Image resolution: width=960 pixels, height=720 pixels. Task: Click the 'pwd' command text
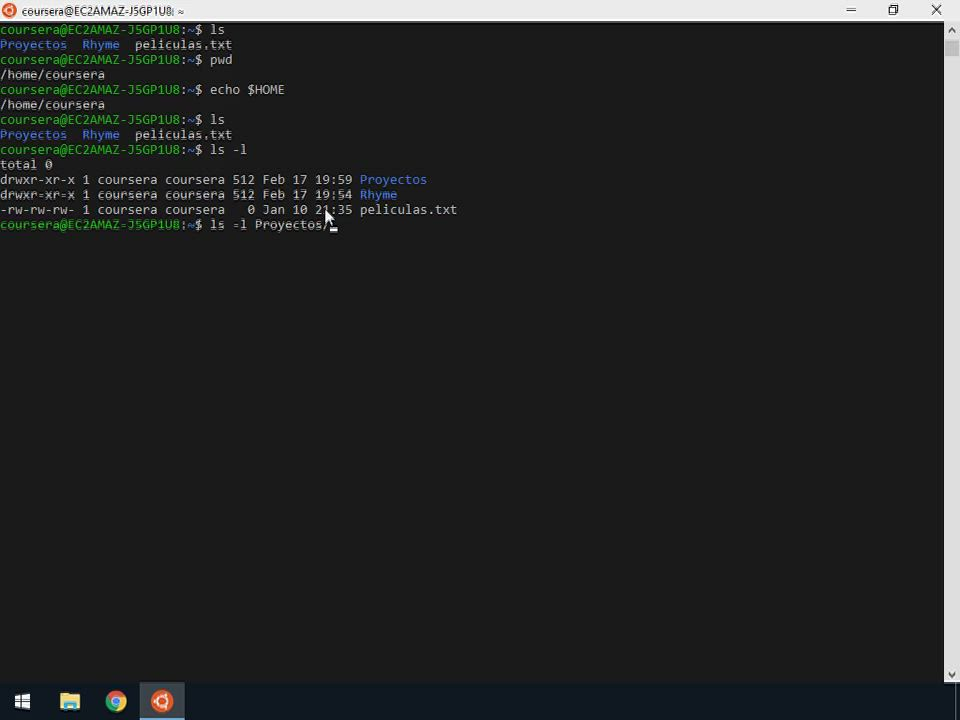click(x=221, y=60)
